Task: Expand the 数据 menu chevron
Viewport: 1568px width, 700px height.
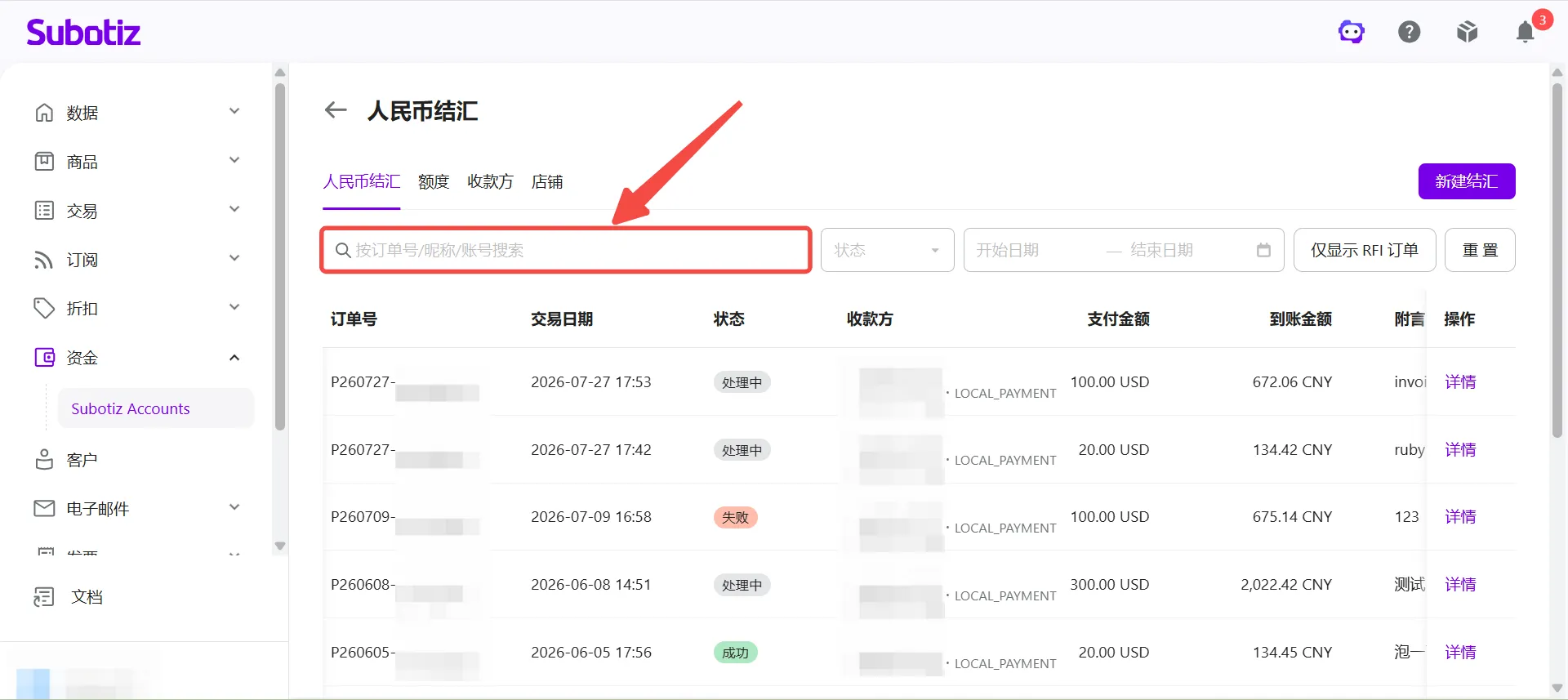Action: pos(234,111)
